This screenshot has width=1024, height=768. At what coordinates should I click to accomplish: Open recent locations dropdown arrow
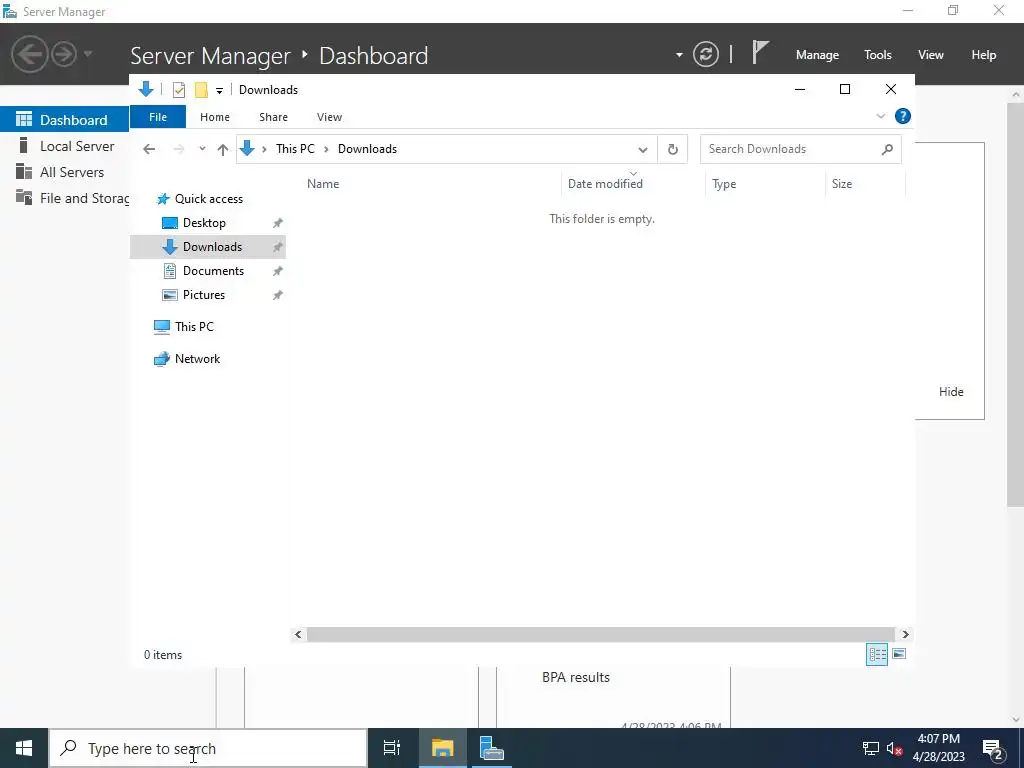click(202, 149)
